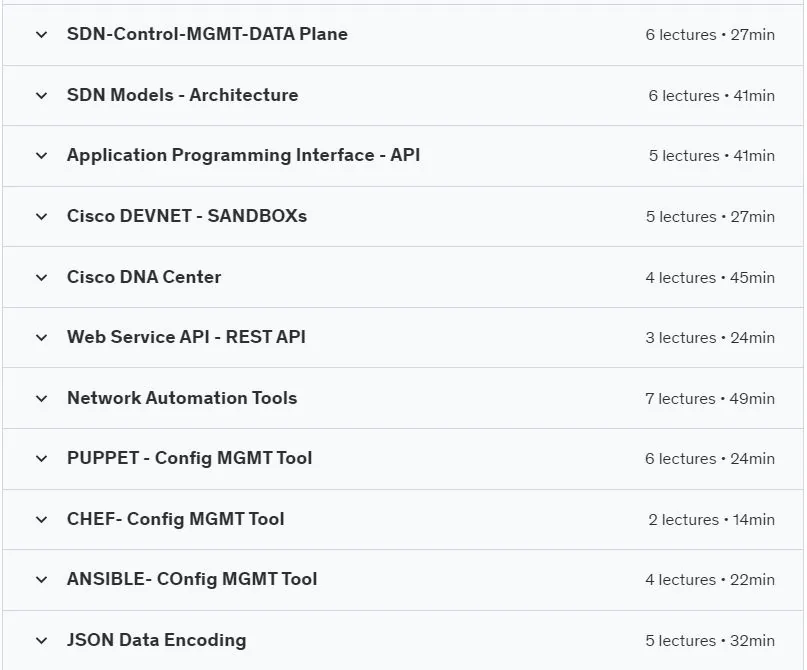Screen dimensions: 807x670
Task: Expand the SDN-Control-MGMT-DATA Plane chevron
Action: pos(42,34)
